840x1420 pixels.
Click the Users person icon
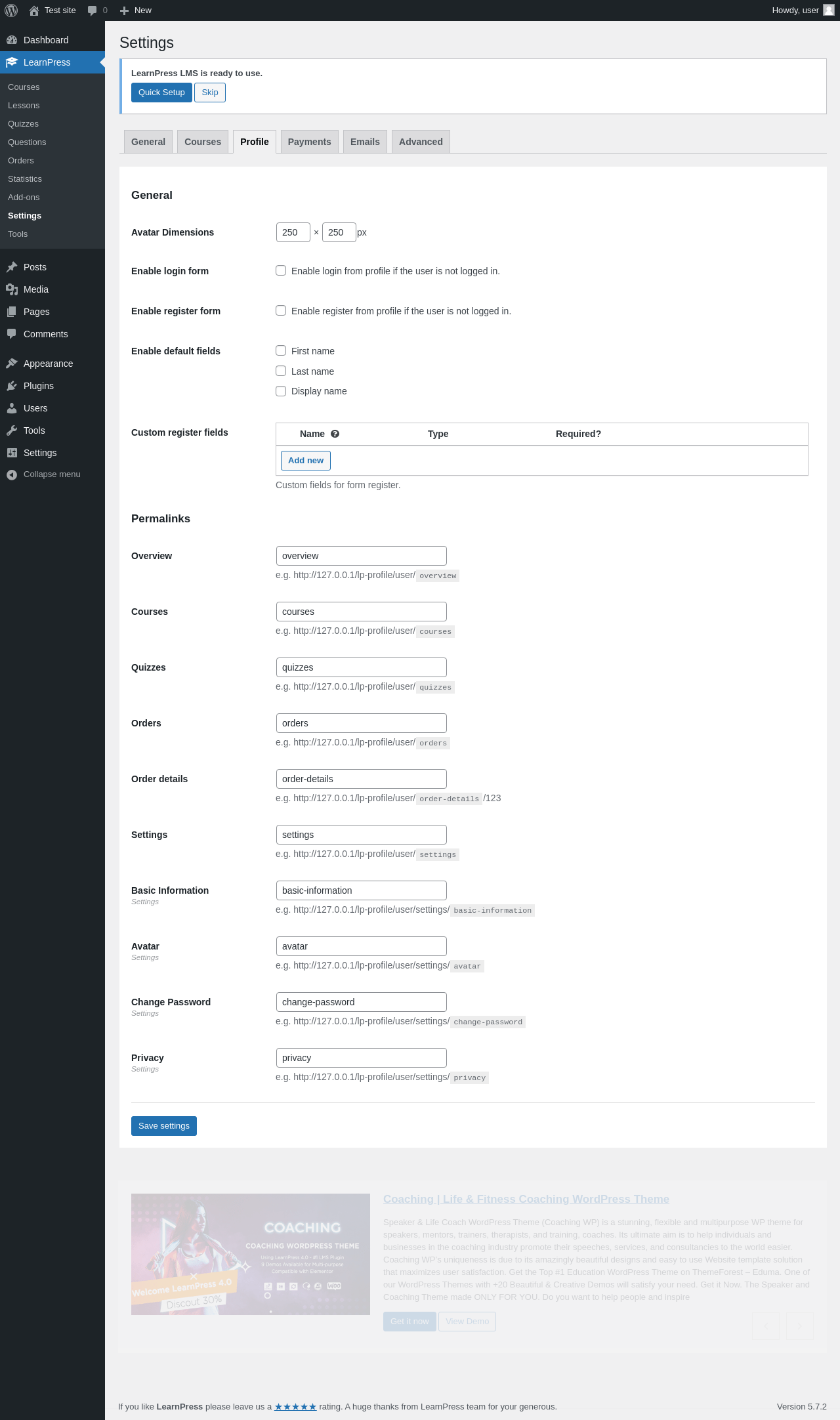click(12, 408)
